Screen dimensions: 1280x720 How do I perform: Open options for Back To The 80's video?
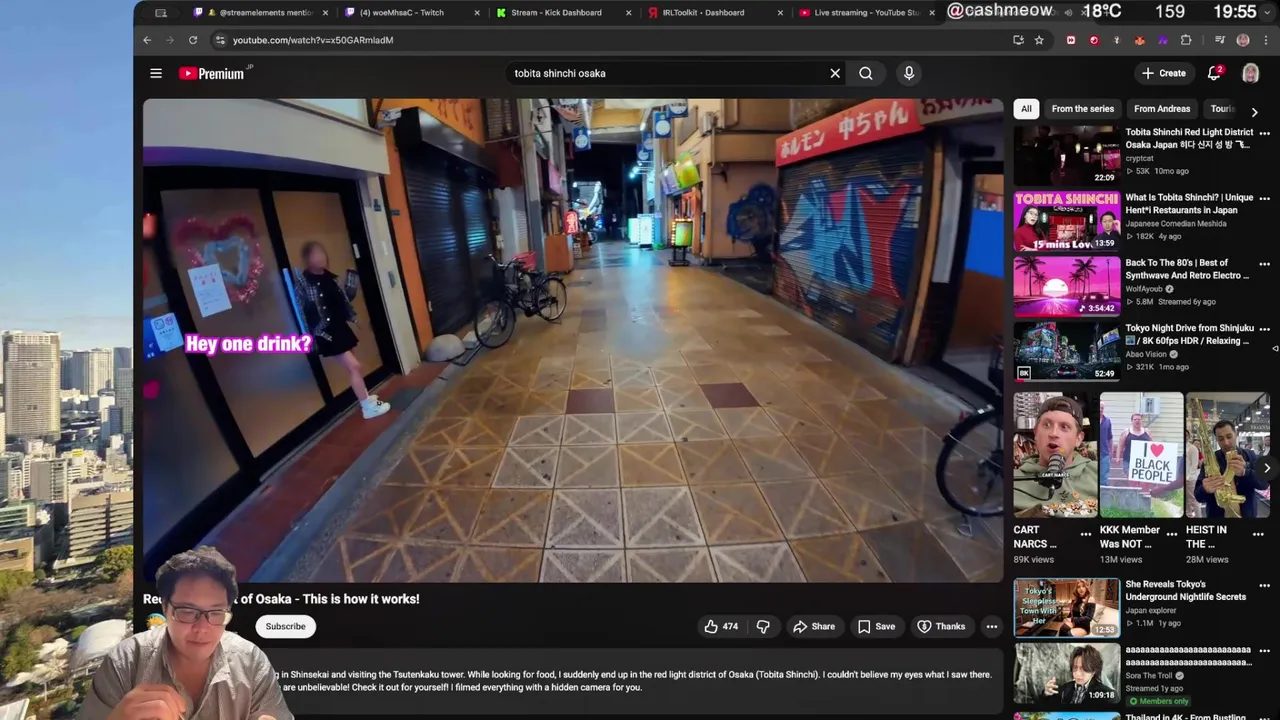(x=1264, y=264)
